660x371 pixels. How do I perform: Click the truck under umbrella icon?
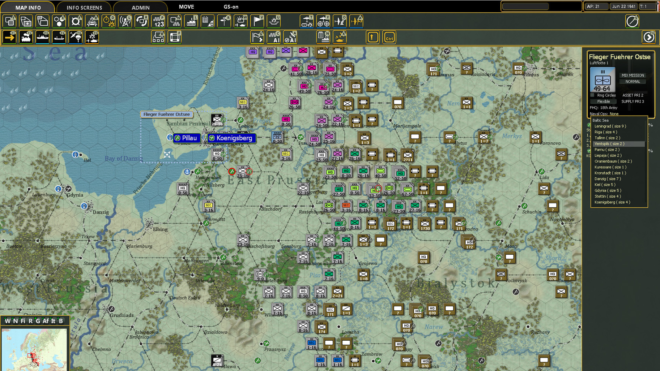tap(307, 21)
